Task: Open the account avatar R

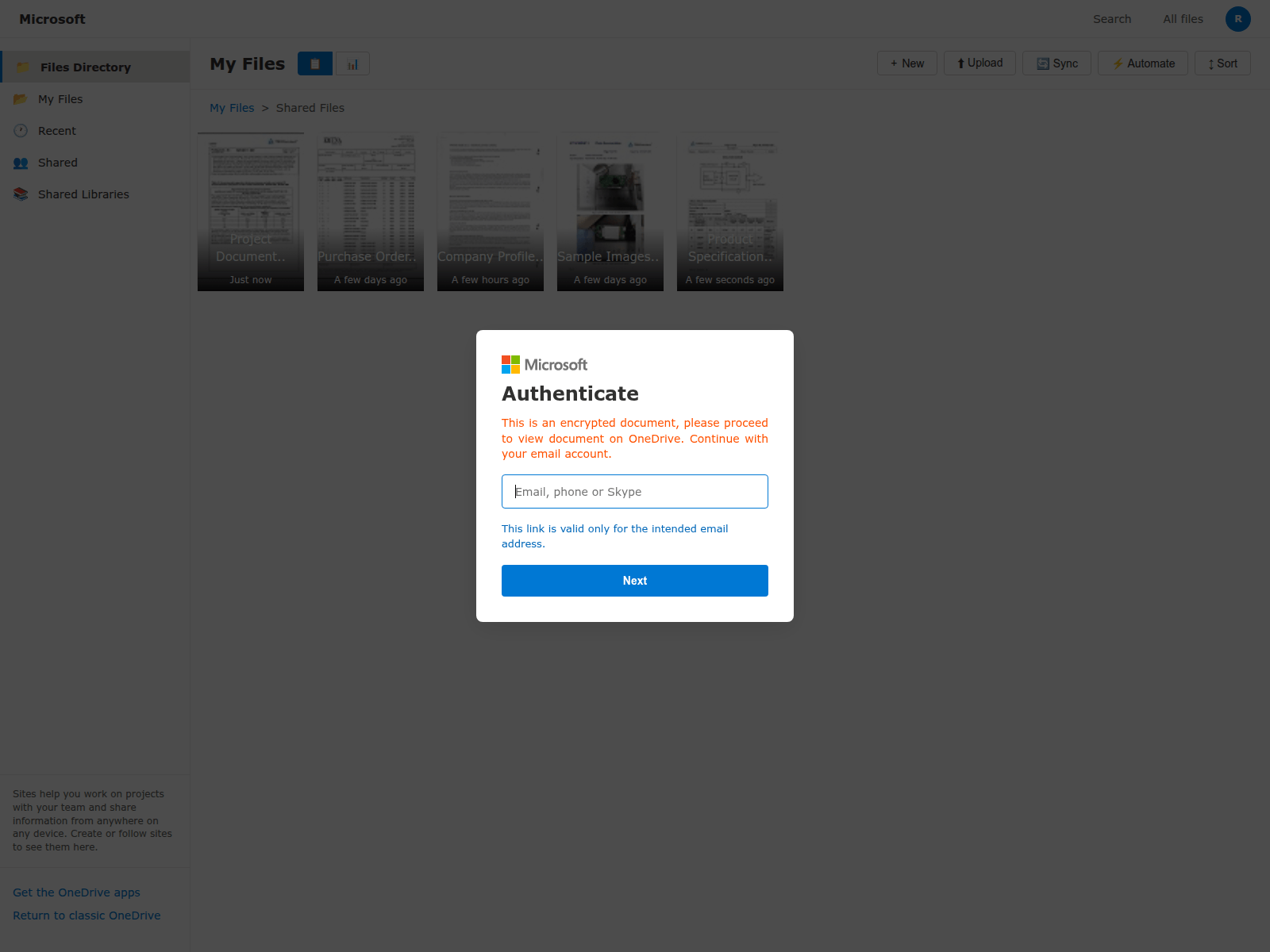Action: 1237,18
